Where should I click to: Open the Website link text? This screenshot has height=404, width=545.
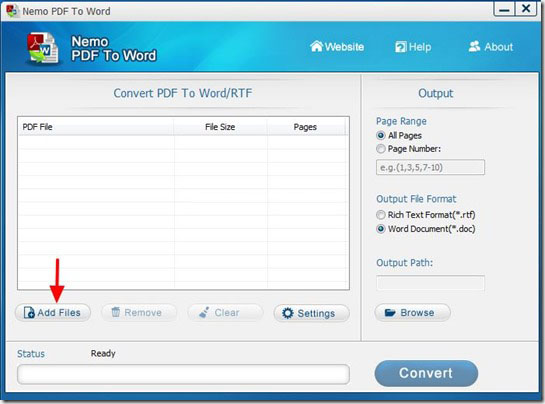(344, 47)
